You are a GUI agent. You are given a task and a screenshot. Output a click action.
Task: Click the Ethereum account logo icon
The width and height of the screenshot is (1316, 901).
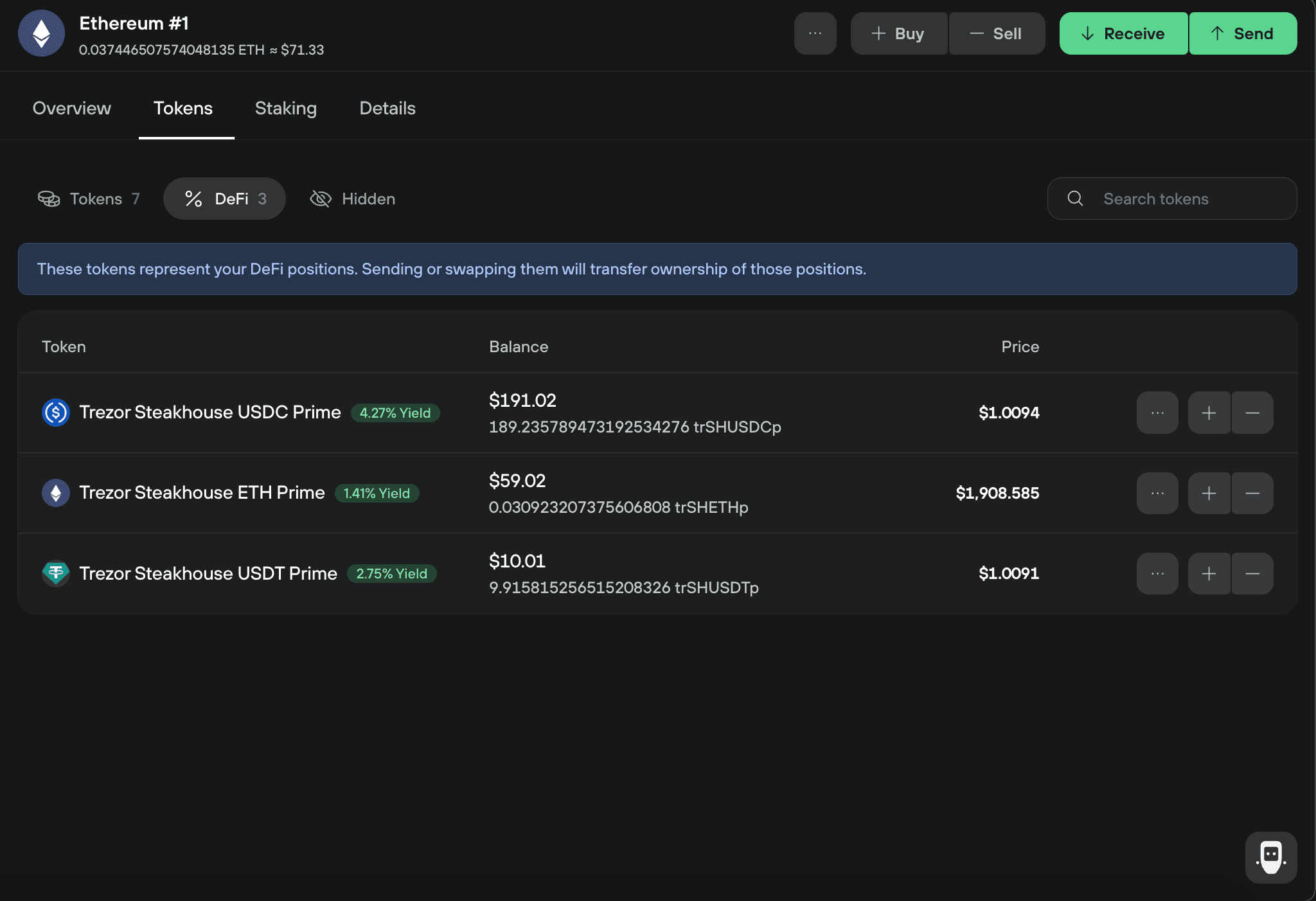[x=41, y=33]
